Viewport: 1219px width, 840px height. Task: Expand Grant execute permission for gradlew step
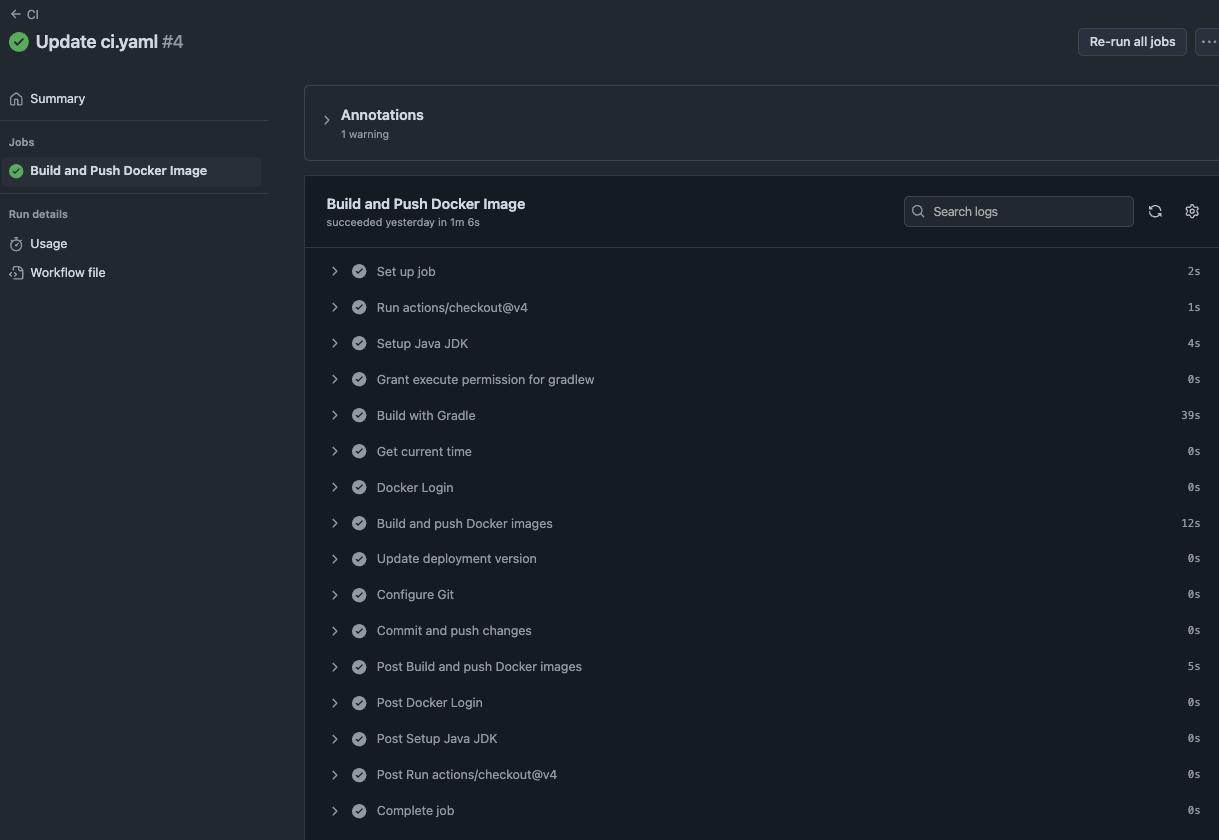[335, 379]
